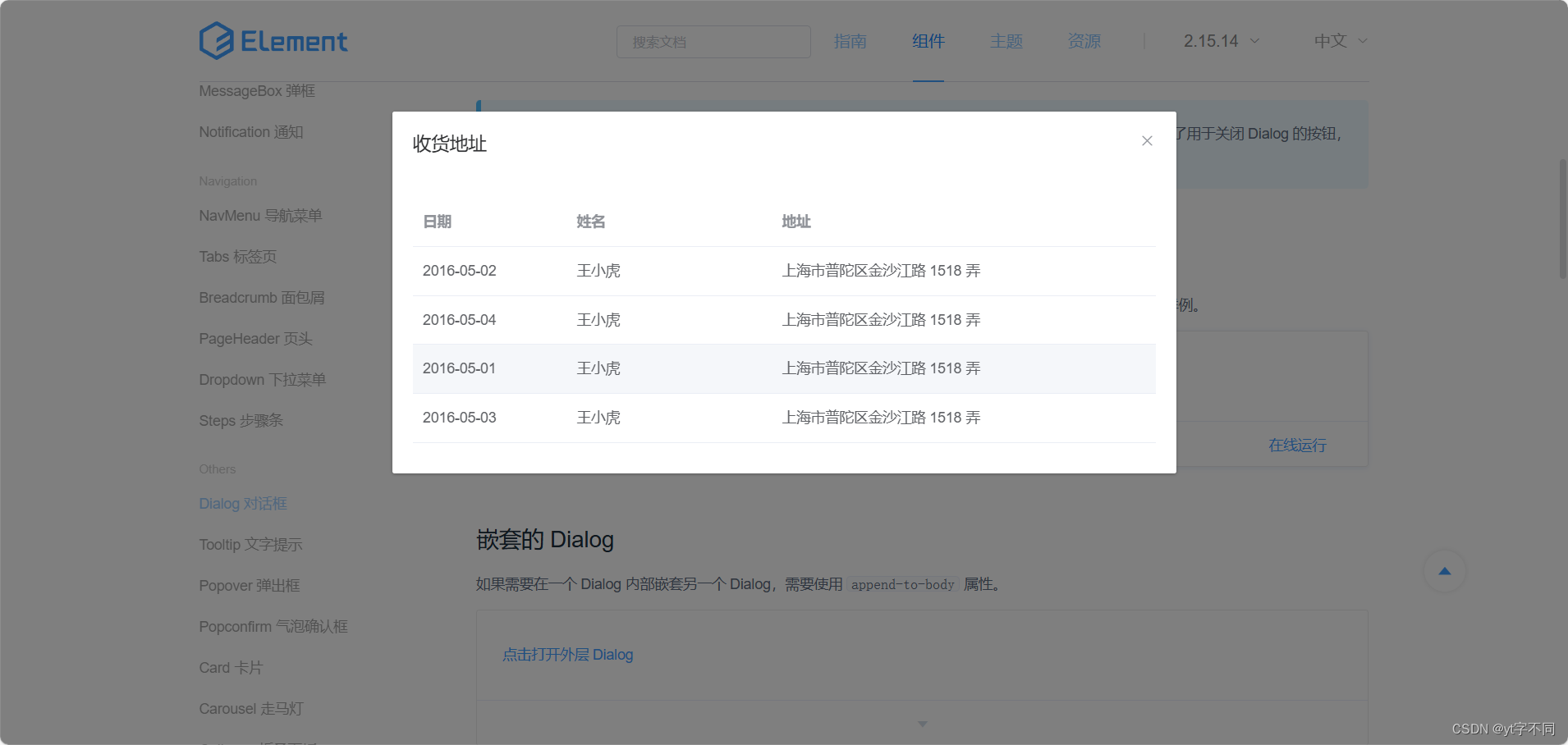Viewport: 1568px width, 745px height.
Task: Click the 姓名 column header
Action: (x=591, y=222)
